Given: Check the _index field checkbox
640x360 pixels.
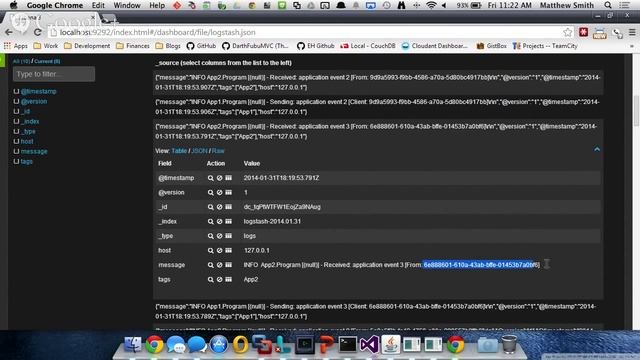Looking at the screenshot, I should click(16, 121).
